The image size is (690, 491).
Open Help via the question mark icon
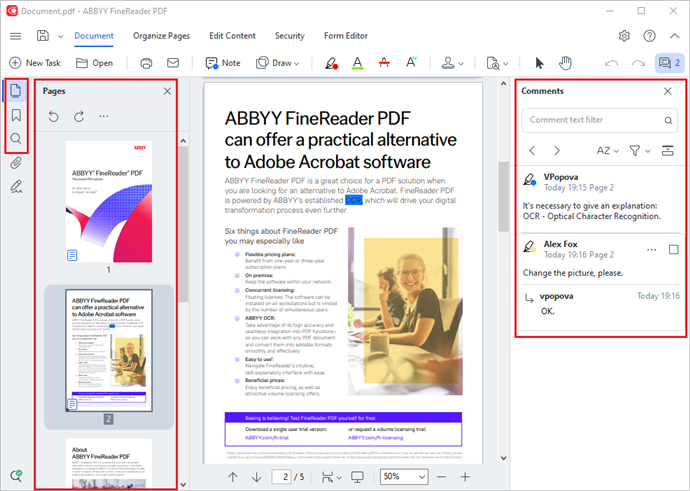click(649, 36)
